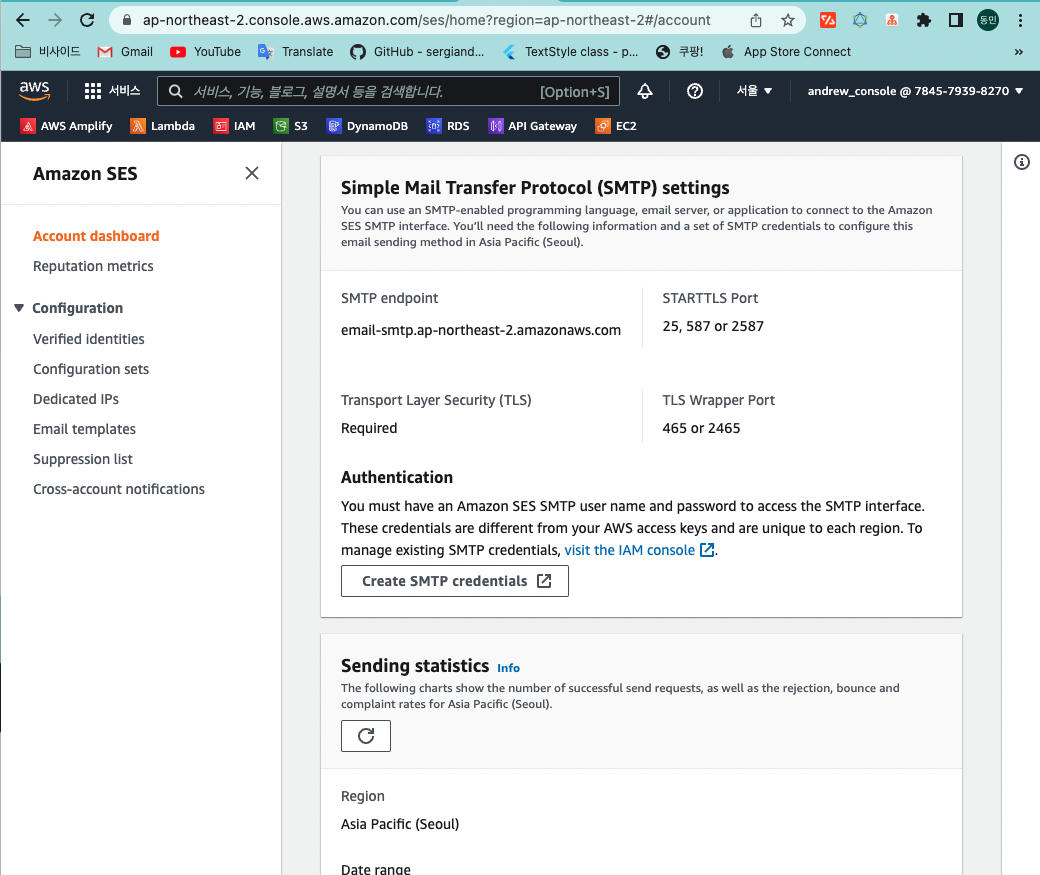Open the Translate bookmark
1040x875 pixels.
coord(295,52)
